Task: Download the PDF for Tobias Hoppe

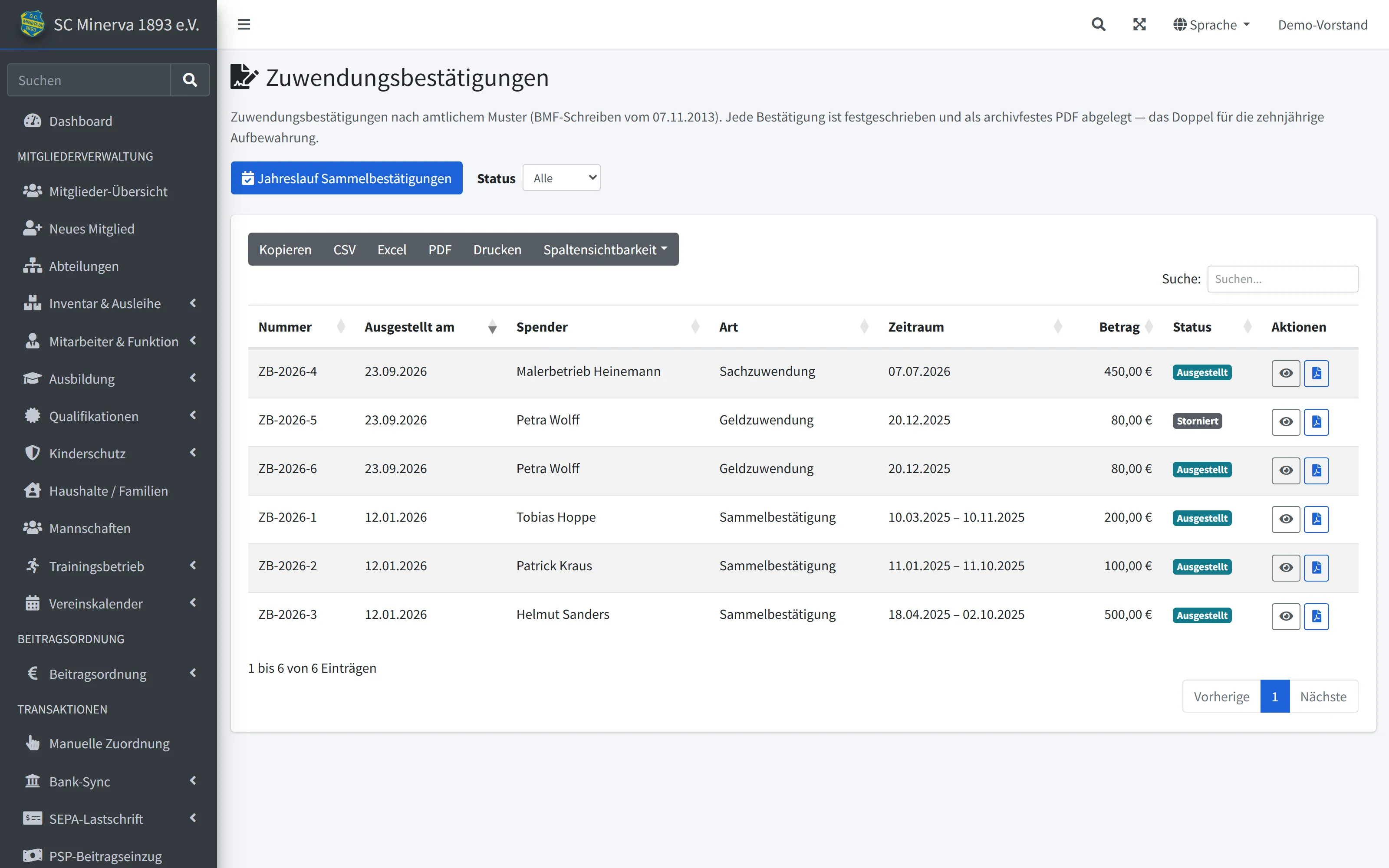Action: point(1316,519)
